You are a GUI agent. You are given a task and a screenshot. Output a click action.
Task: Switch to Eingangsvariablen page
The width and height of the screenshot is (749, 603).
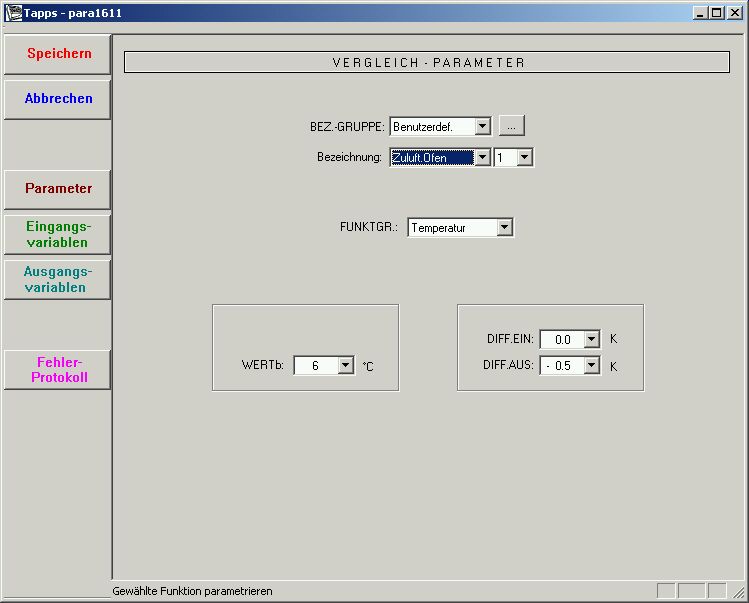click(x=58, y=235)
